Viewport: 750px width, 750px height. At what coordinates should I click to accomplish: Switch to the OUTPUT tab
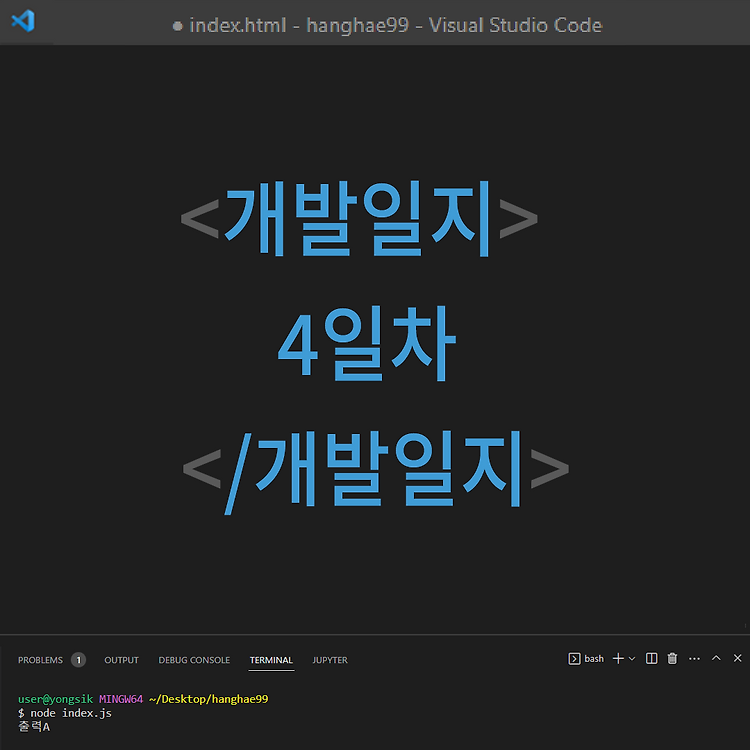tap(121, 660)
